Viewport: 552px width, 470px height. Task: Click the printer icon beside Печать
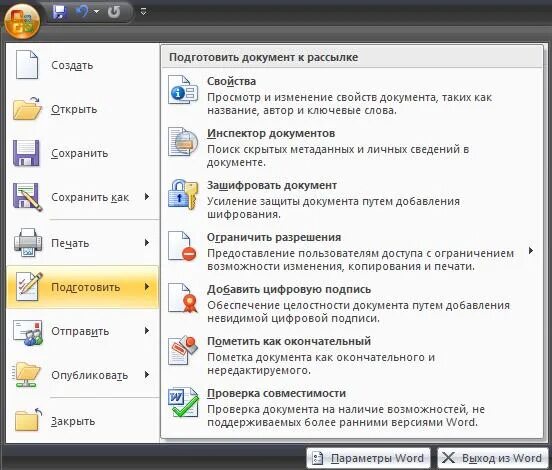point(28,243)
